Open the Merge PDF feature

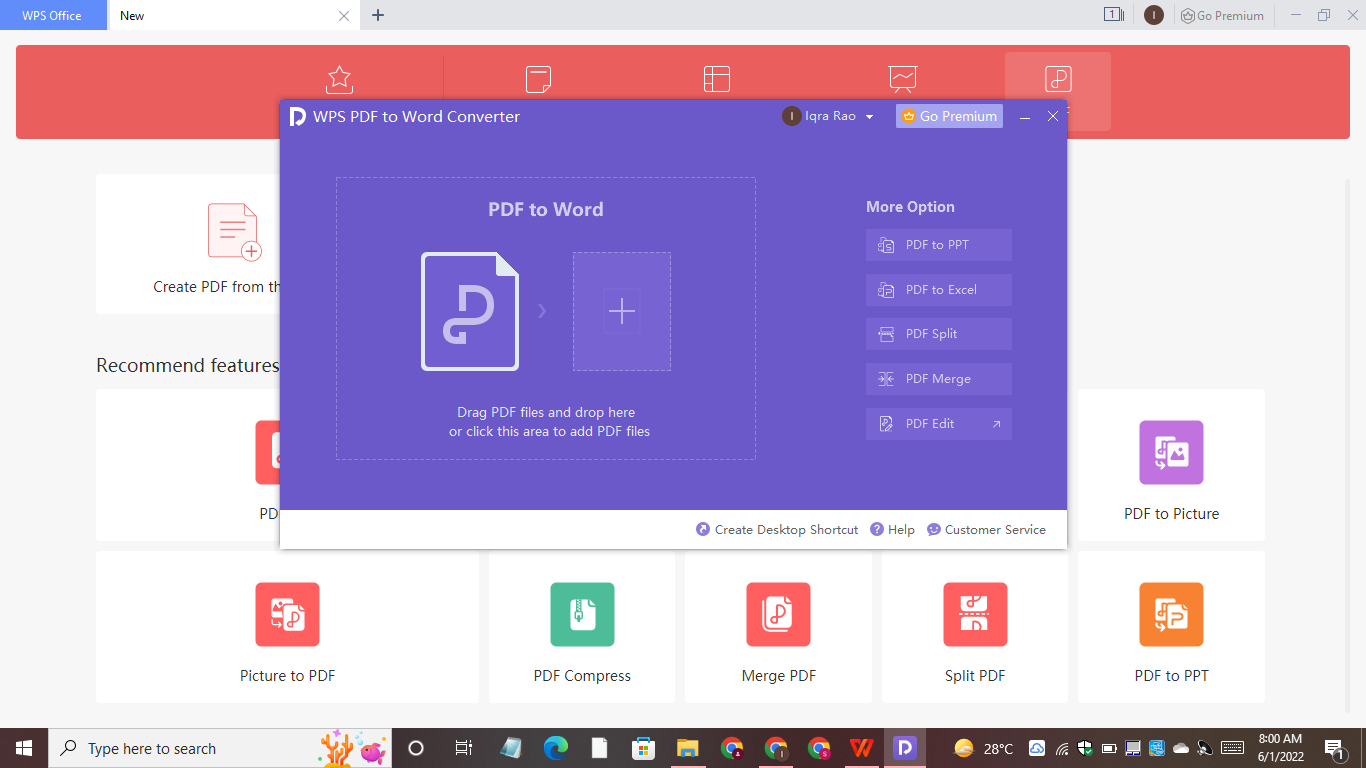778,627
